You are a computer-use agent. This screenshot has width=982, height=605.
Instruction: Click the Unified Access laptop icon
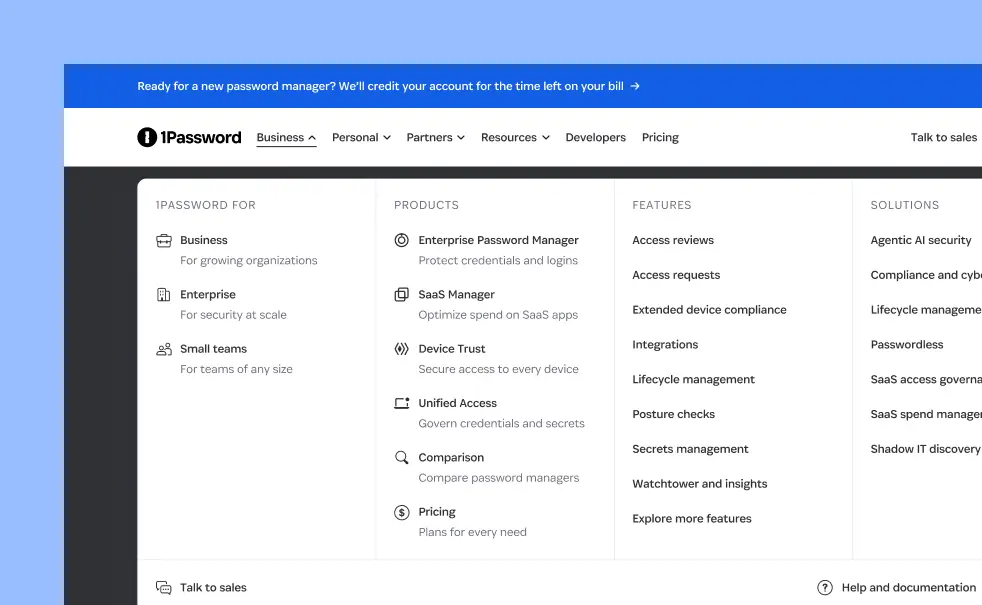(401, 403)
